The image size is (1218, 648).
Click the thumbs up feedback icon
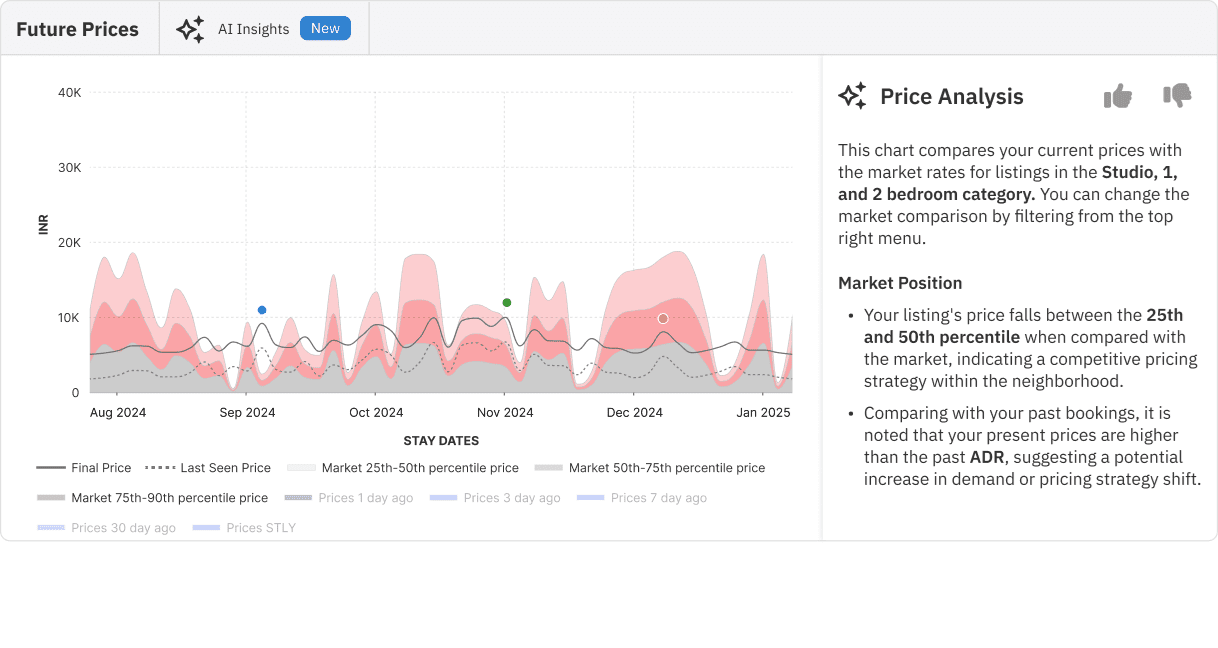tap(1118, 96)
